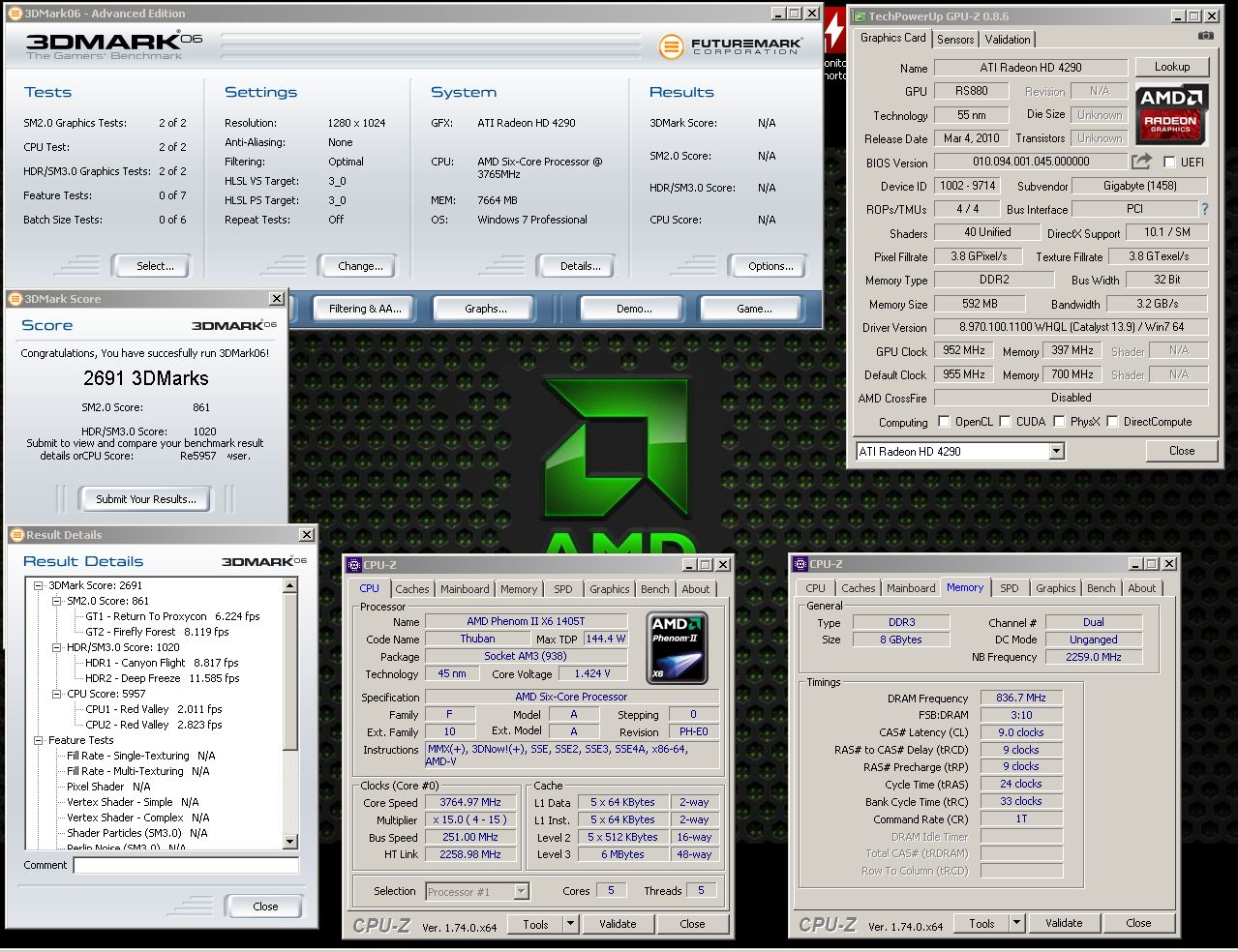Open Tools dropdown arrow in CPU-Z Memory window
1238x952 pixels.
[1016, 923]
